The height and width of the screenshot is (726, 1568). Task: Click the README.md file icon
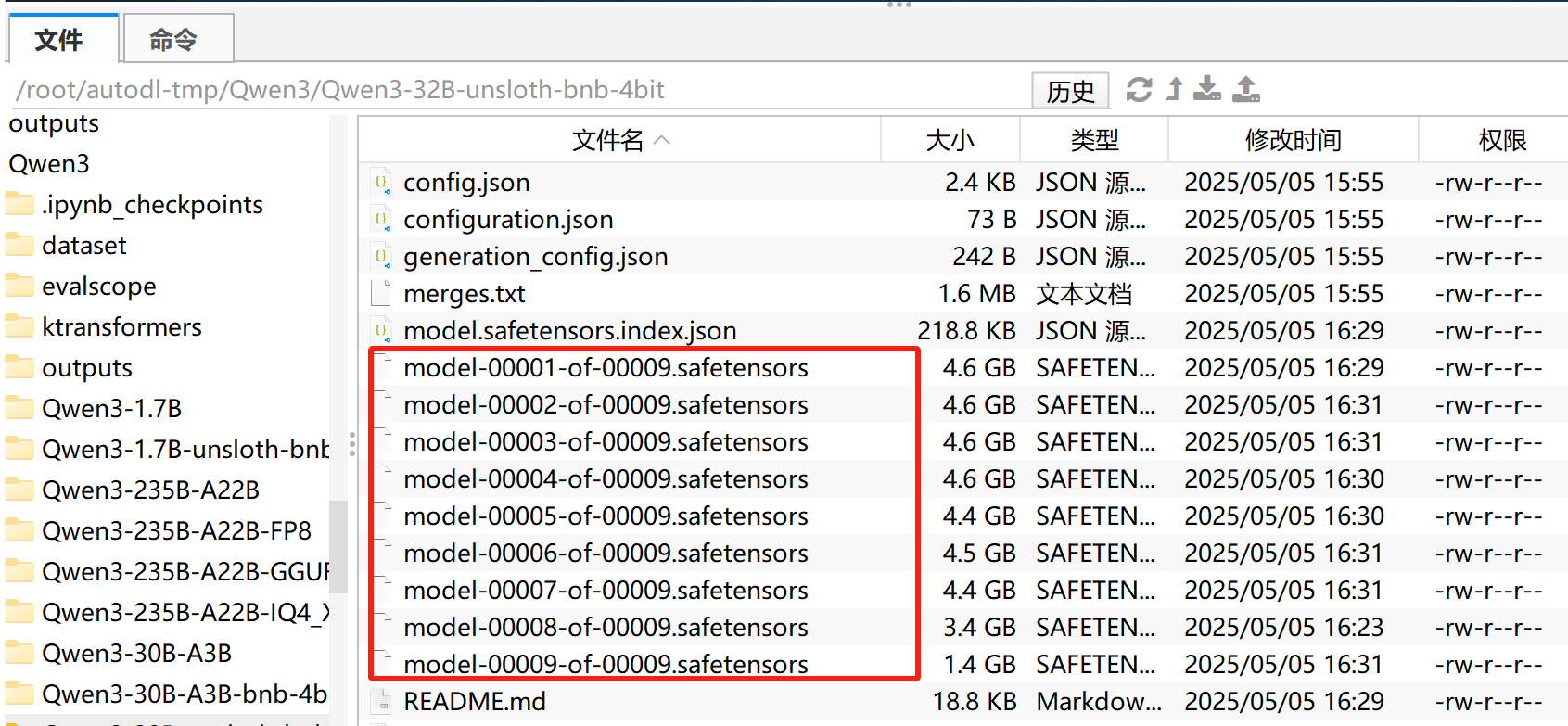click(x=381, y=701)
